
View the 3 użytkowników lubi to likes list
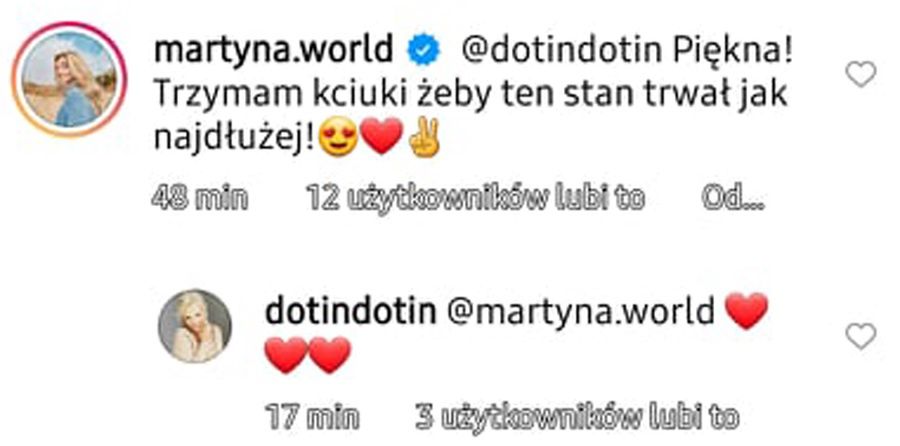click(577, 417)
